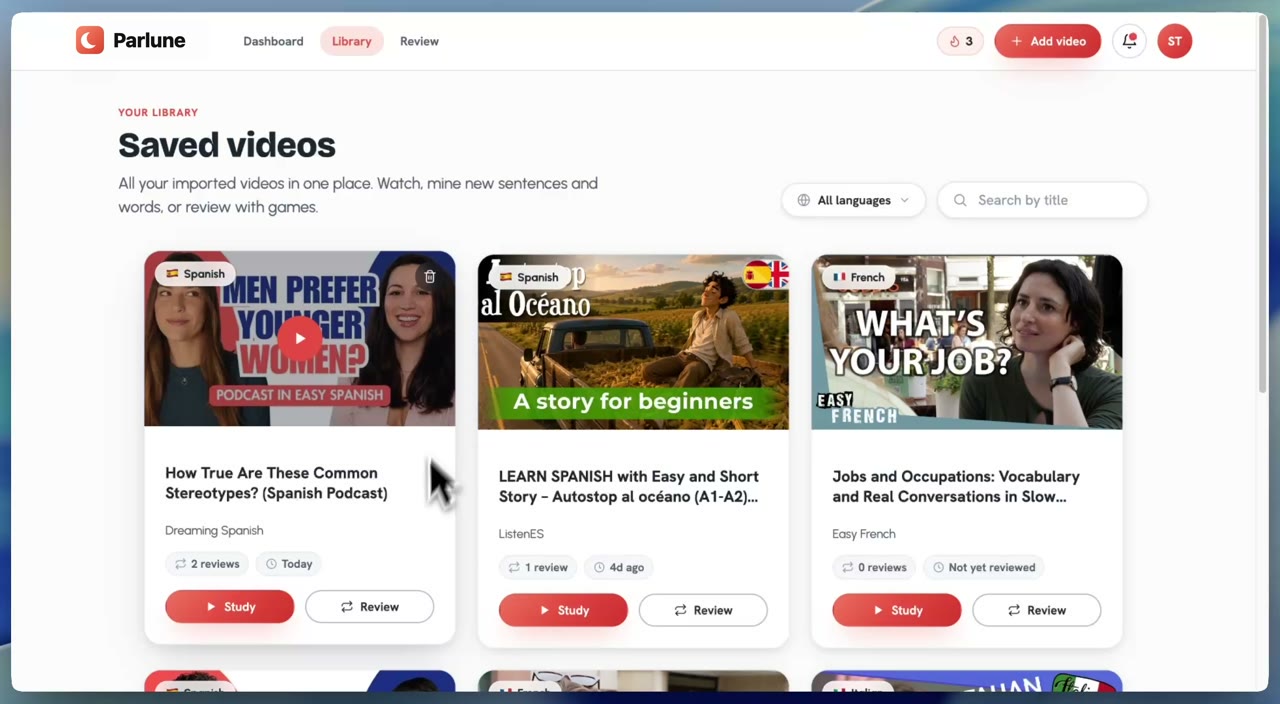Screen dimensions: 1280x704
Task: Open title LEARN SPANISH with Easy and Short Story
Action: [628, 486]
